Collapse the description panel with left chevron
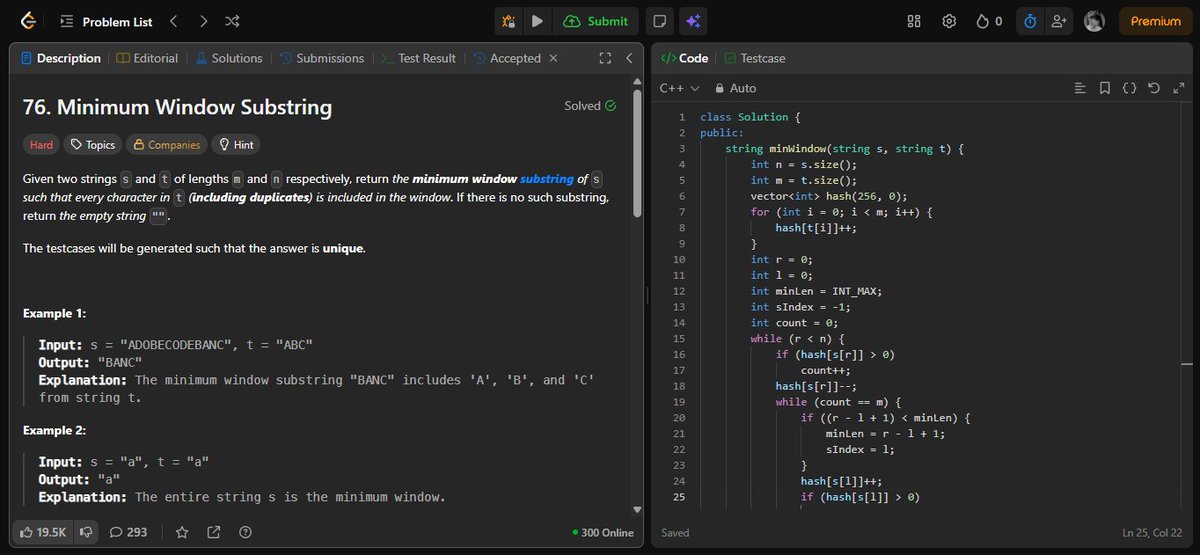 pos(628,58)
